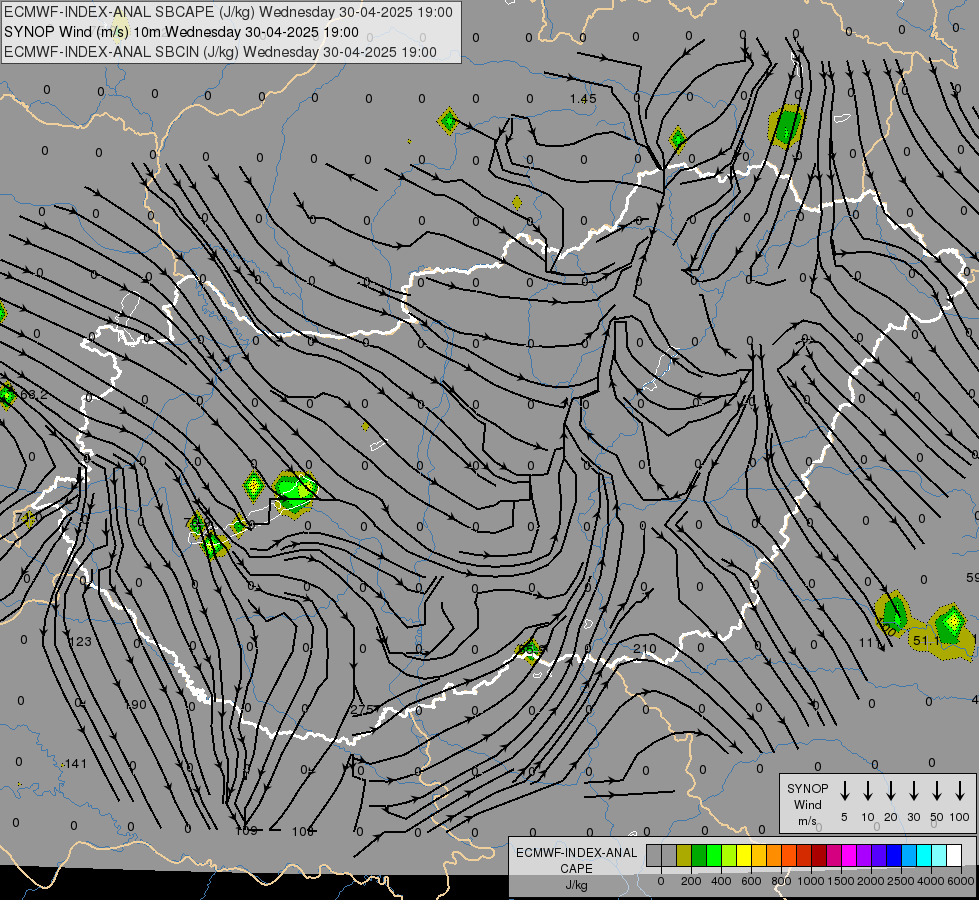Click the 275 value on the map
This screenshot has height=900, width=979.
click(x=362, y=710)
